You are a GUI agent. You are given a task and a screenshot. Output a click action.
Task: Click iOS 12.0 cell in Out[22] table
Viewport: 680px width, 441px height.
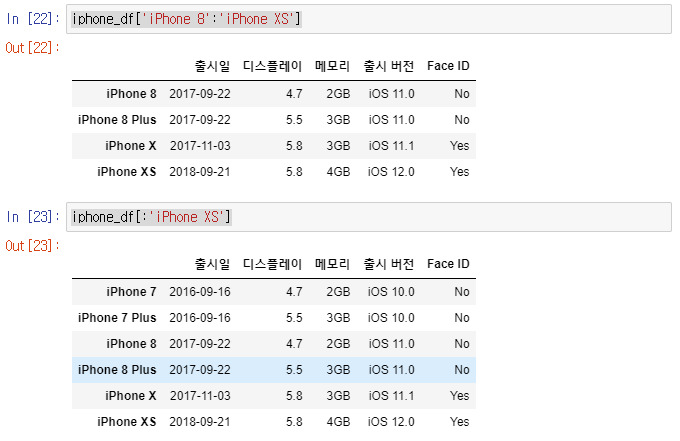(391, 172)
